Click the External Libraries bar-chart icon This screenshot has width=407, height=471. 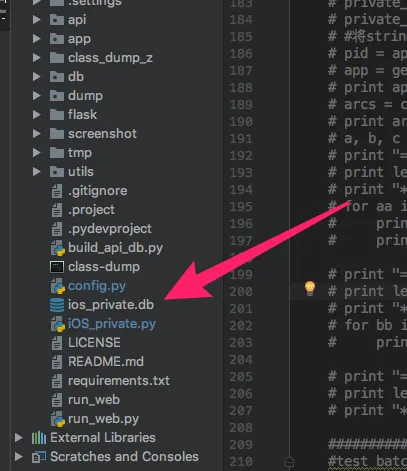click(x=39, y=438)
